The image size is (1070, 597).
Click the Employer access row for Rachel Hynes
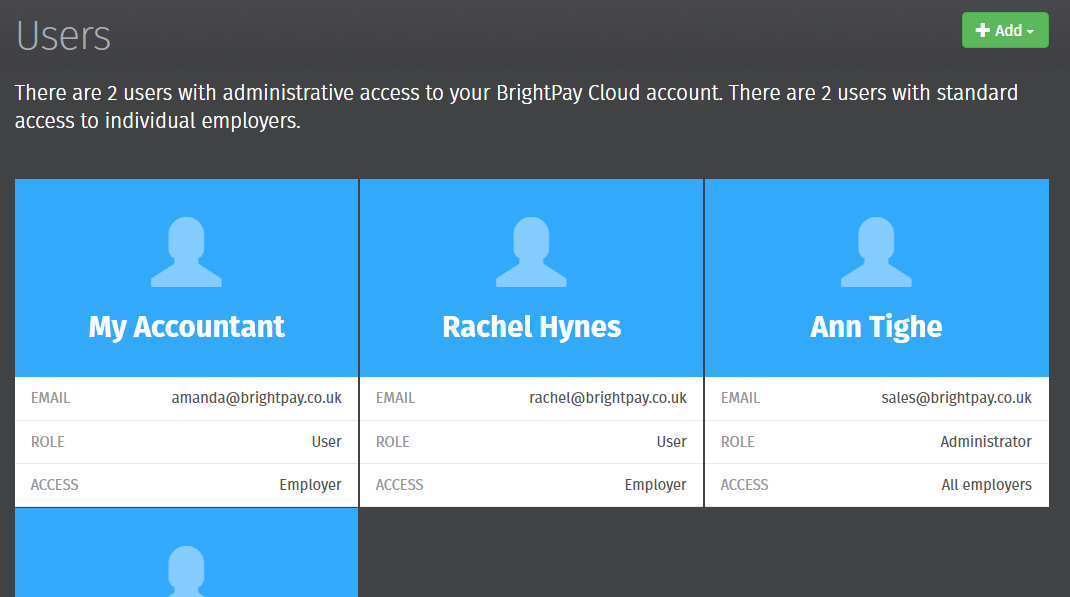[531, 485]
